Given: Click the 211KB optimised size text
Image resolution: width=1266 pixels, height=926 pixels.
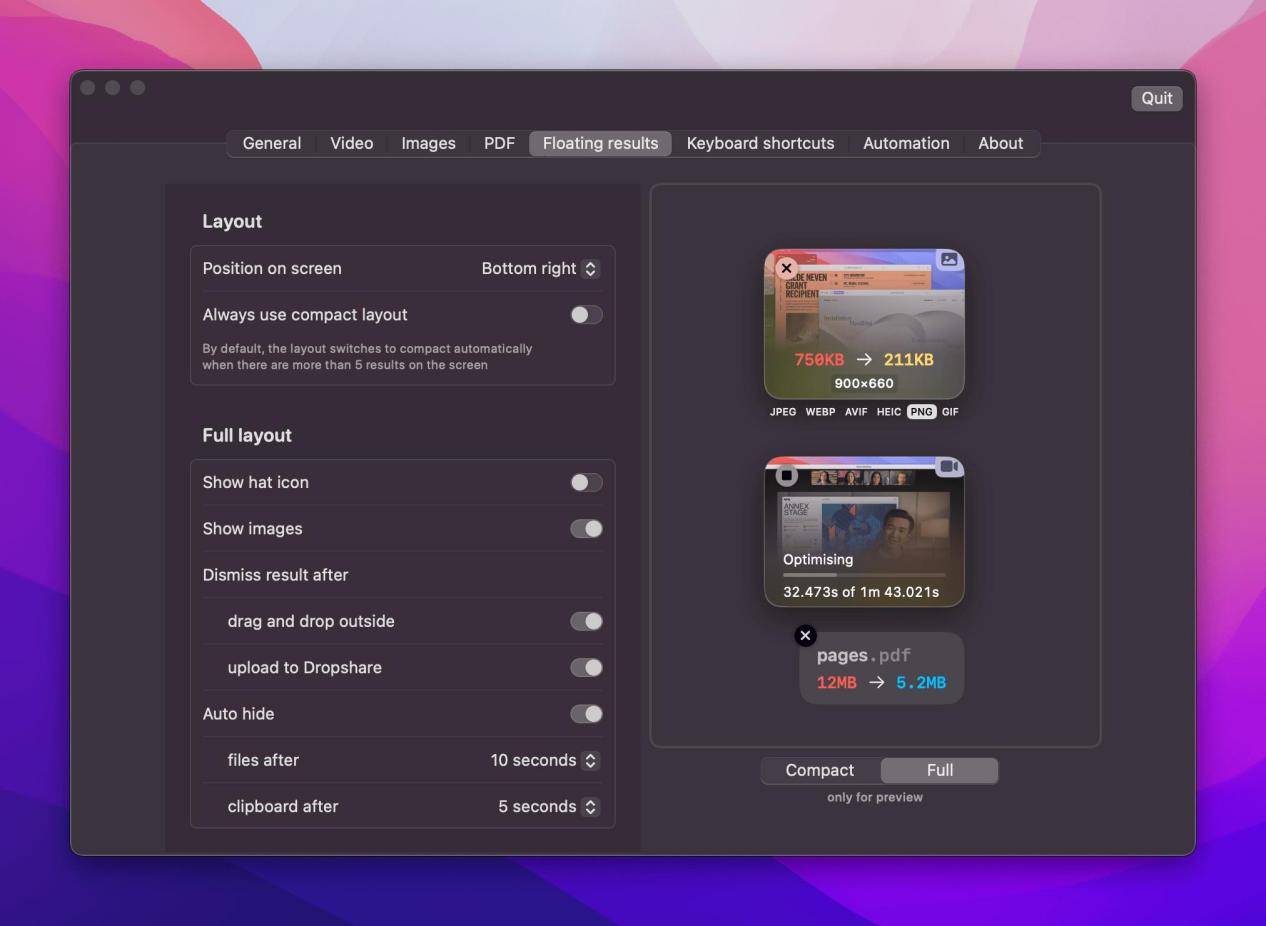Looking at the screenshot, I should tap(908, 360).
